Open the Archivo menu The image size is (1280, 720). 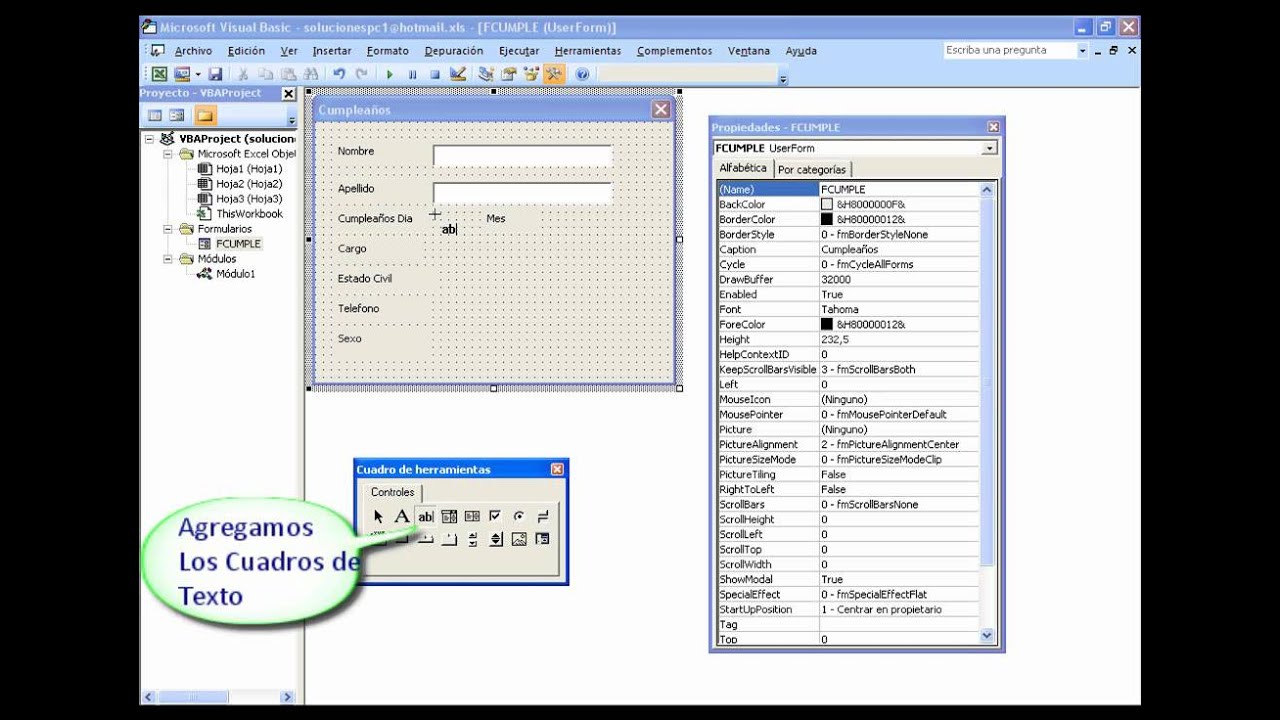point(193,51)
